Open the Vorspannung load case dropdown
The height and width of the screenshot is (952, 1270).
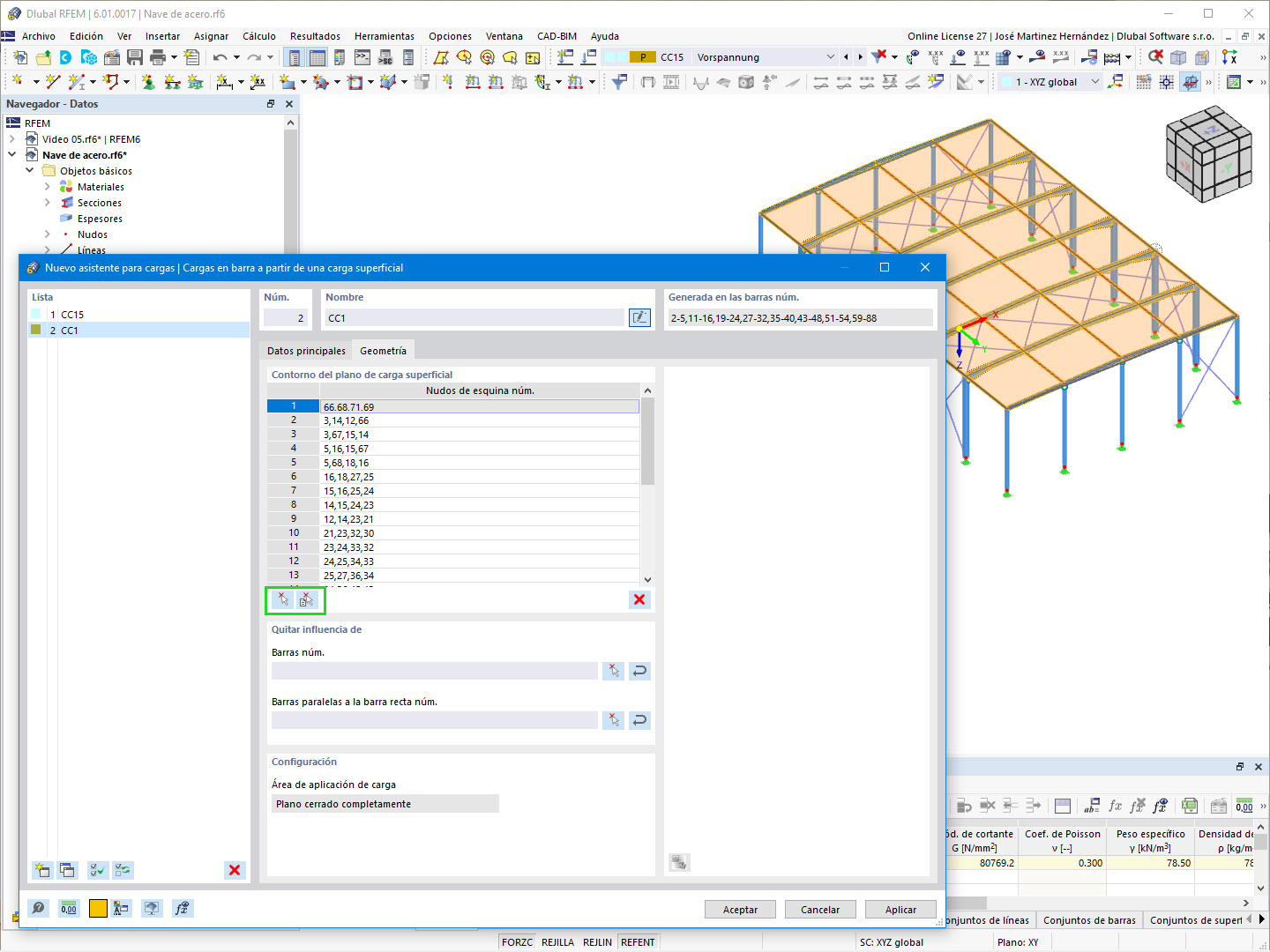click(830, 57)
